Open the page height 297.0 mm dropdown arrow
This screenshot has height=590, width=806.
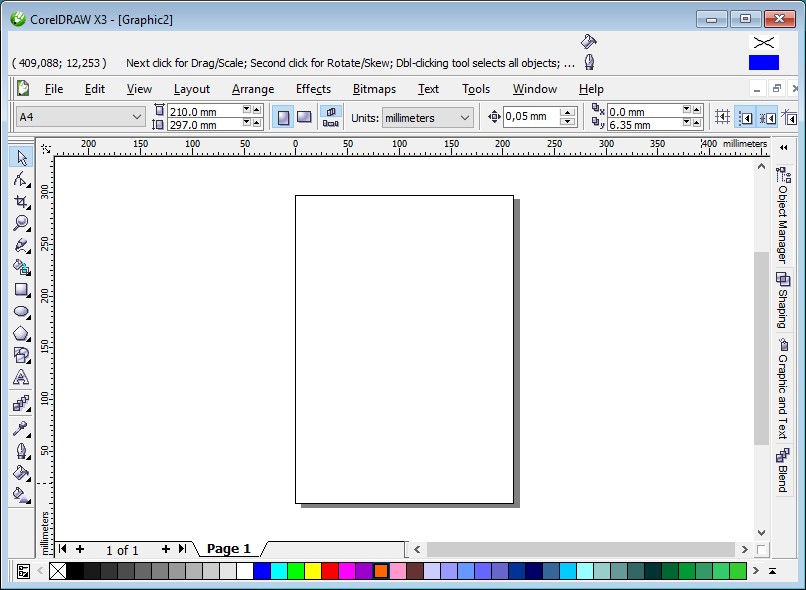coord(247,122)
